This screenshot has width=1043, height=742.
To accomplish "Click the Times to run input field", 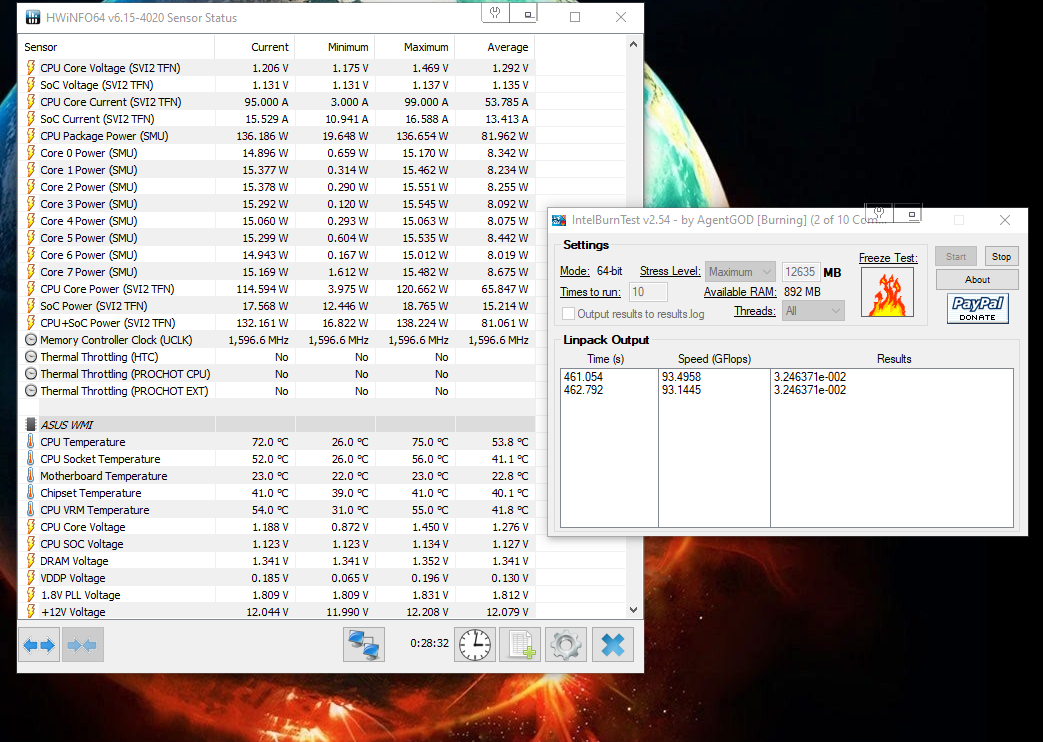I will click(649, 292).
